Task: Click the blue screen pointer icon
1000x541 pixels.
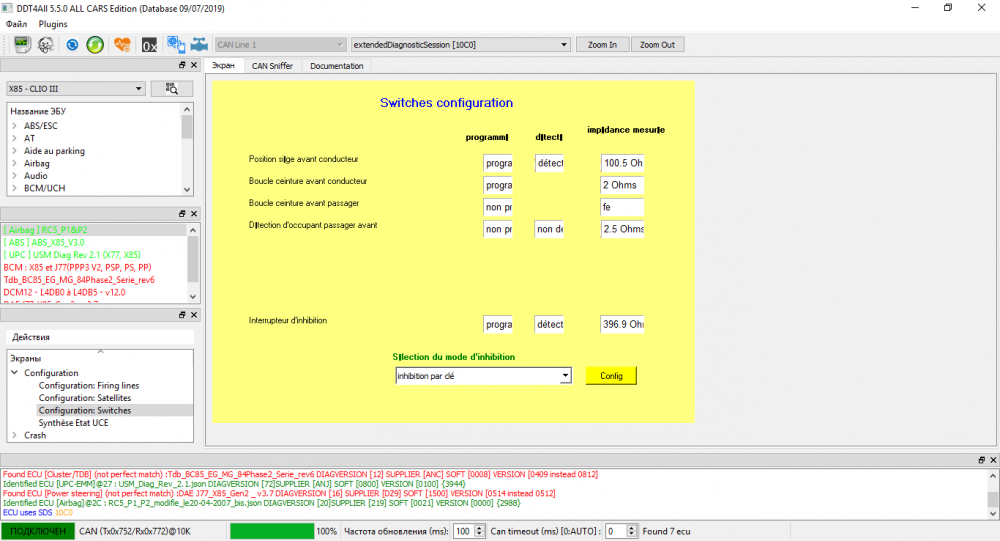Action: (x=176, y=45)
